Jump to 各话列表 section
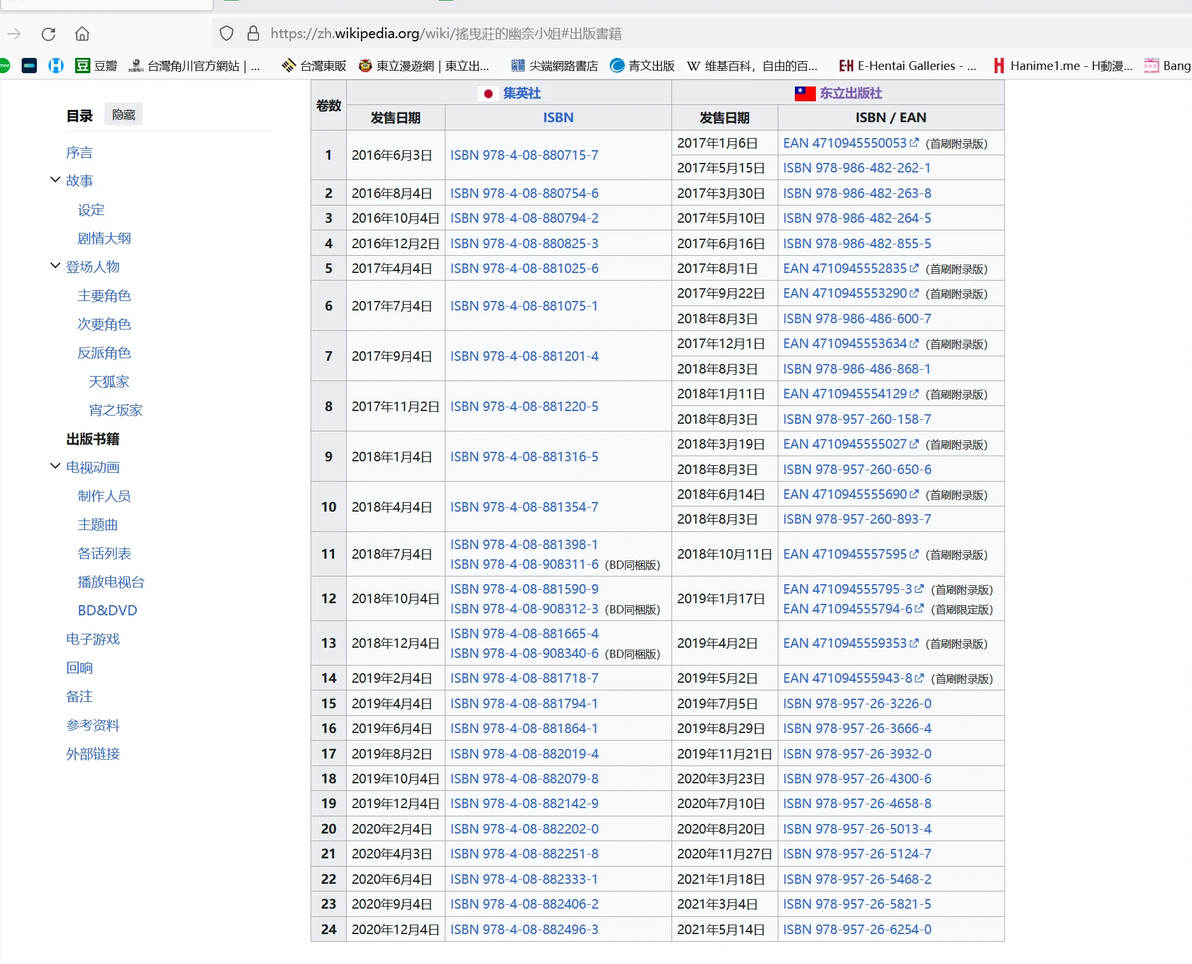Screen dimensions: 1192x964 [x=104, y=553]
